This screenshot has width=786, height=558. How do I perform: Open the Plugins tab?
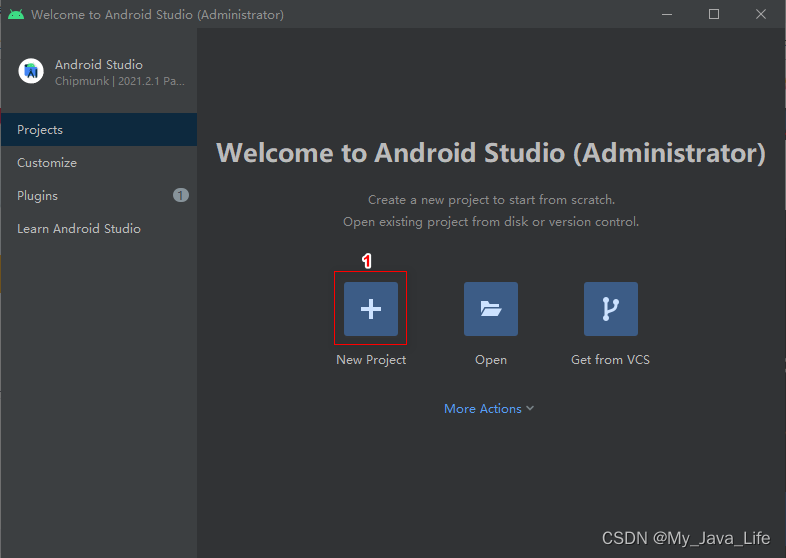tap(99, 196)
